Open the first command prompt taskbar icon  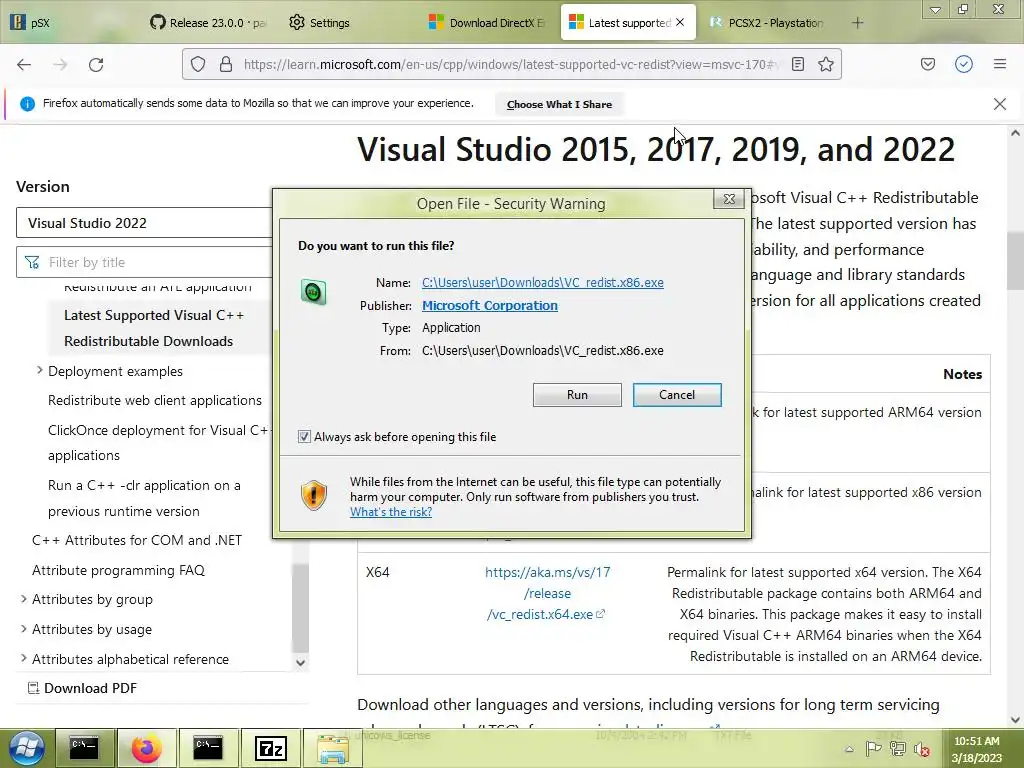[84, 748]
